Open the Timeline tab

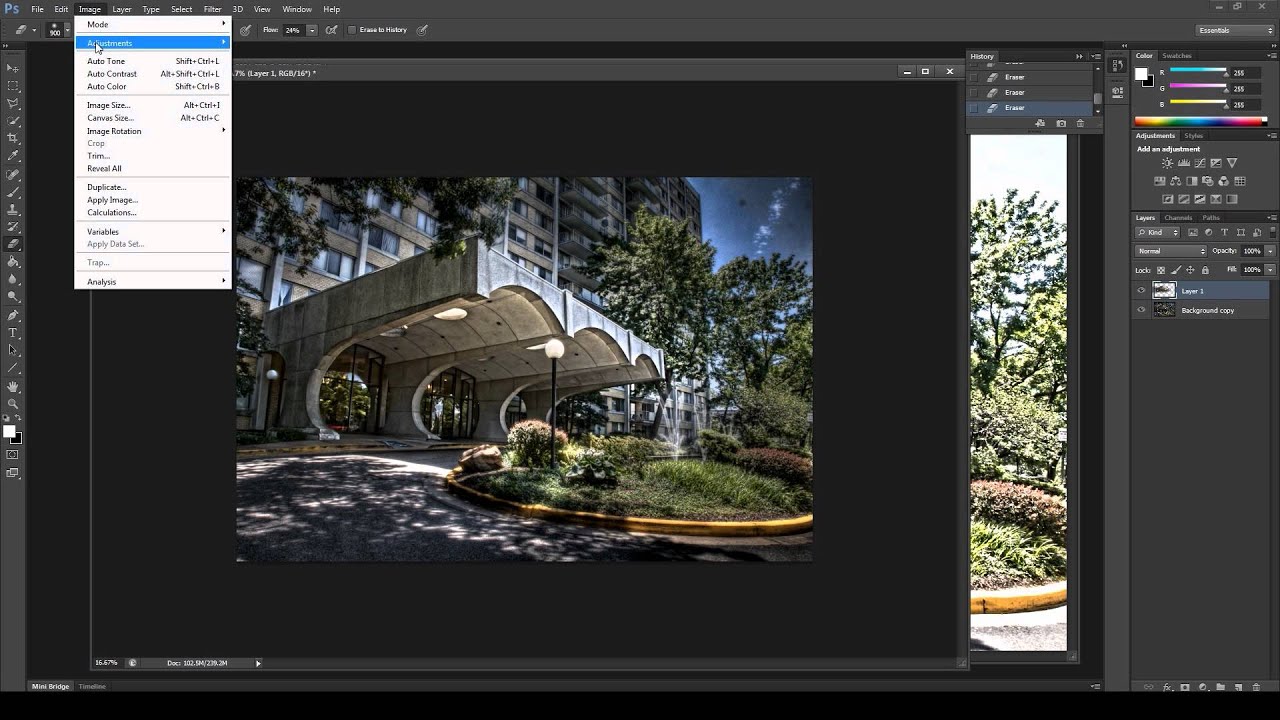click(x=92, y=686)
